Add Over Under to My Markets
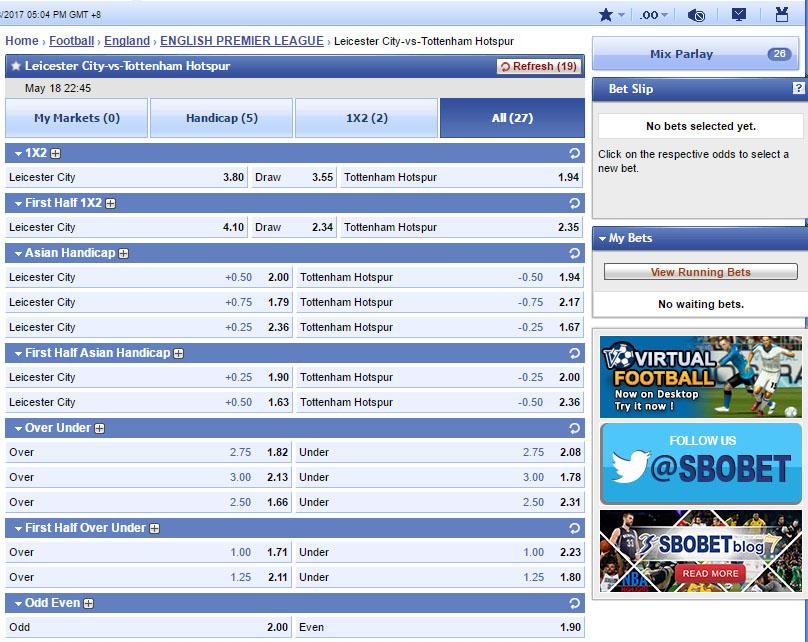The height and width of the screenshot is (642, 808). (99, 429)
